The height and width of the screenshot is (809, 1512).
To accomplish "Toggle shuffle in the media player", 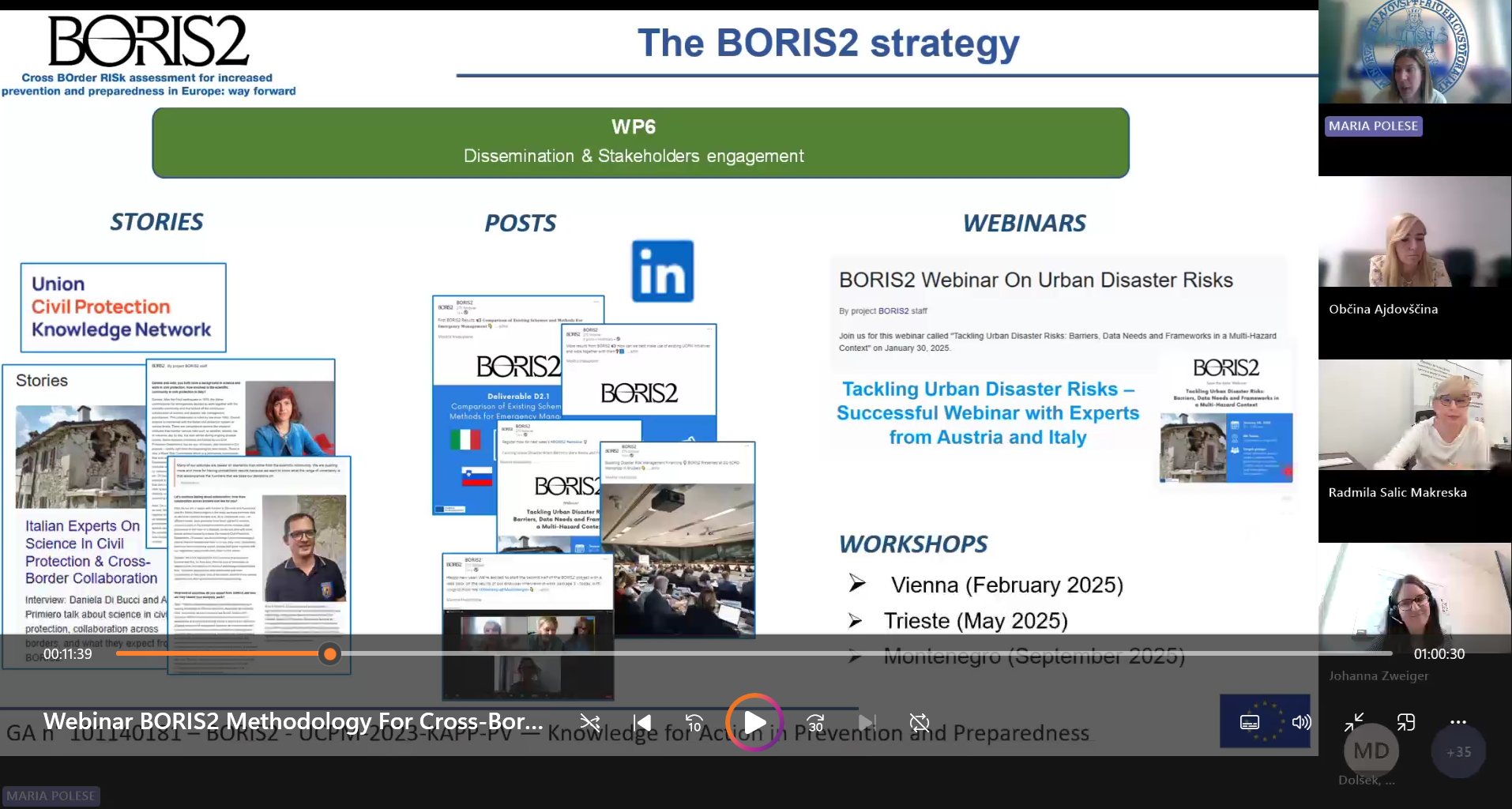I will (590, 722).
